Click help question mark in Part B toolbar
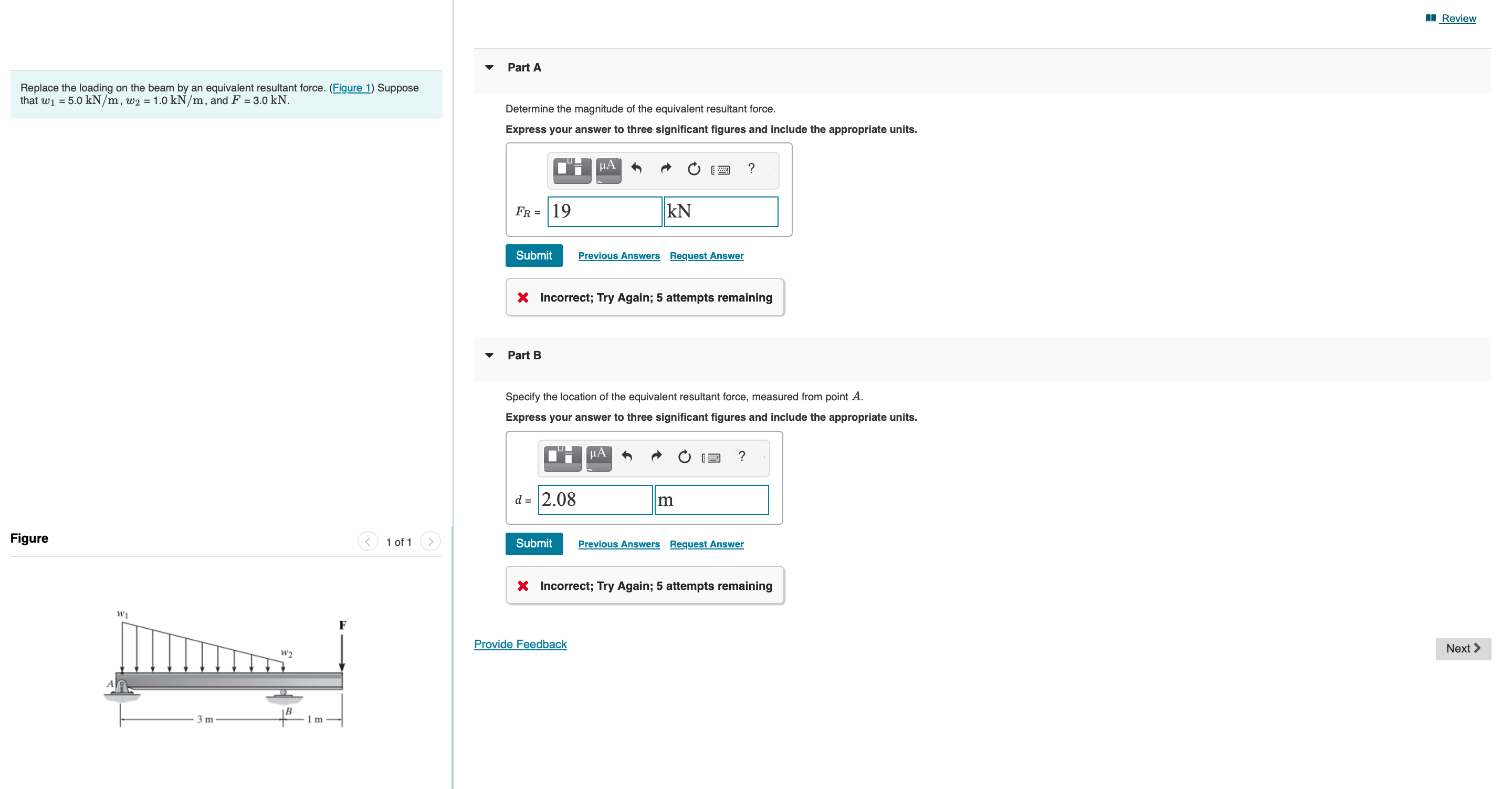Image resolution: width=1512 pixels, height=789 pixels. coord(741,456)
